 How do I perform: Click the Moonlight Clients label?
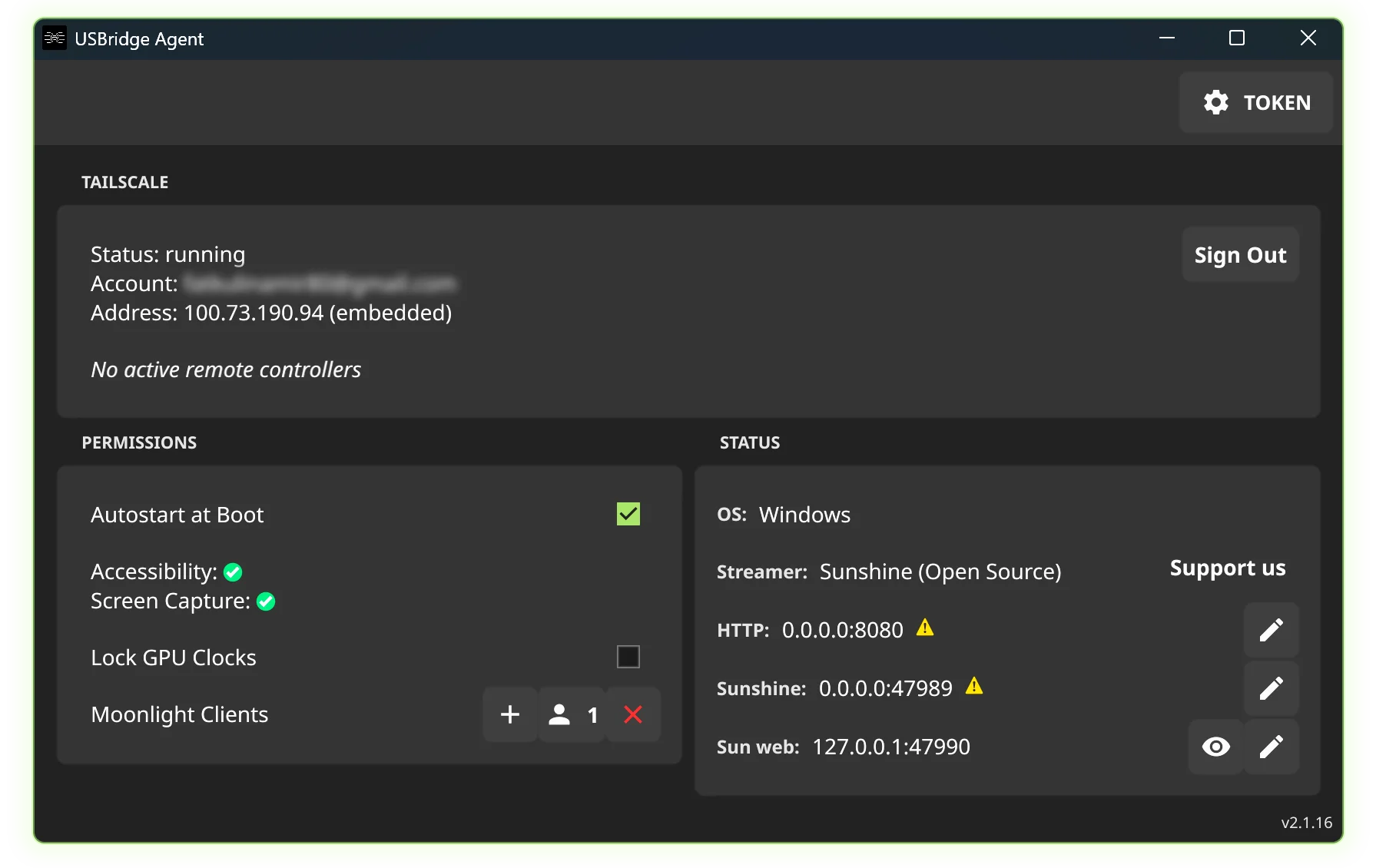(180, 715)
